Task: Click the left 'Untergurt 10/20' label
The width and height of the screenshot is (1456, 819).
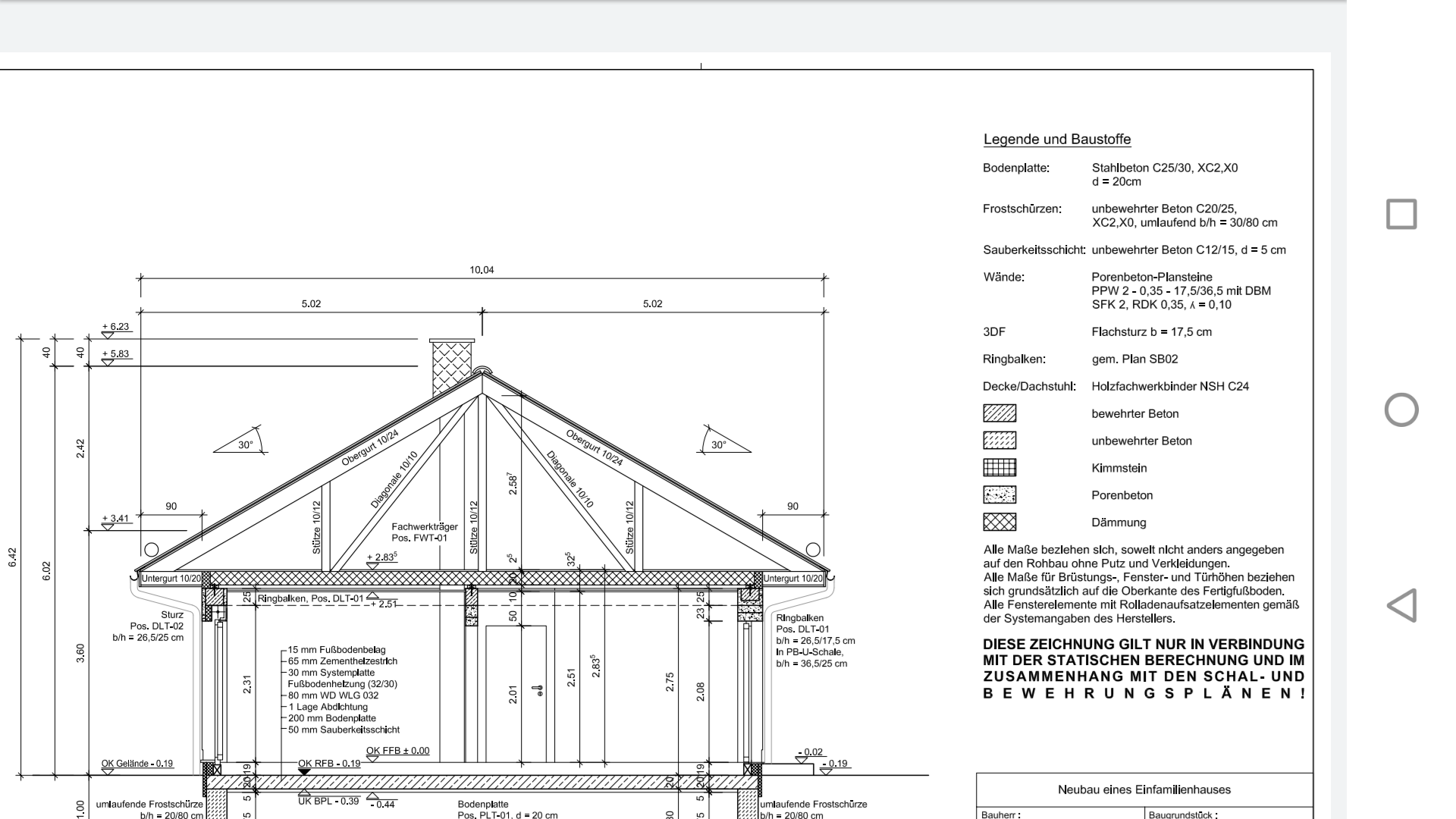Action: pos(172,579)
